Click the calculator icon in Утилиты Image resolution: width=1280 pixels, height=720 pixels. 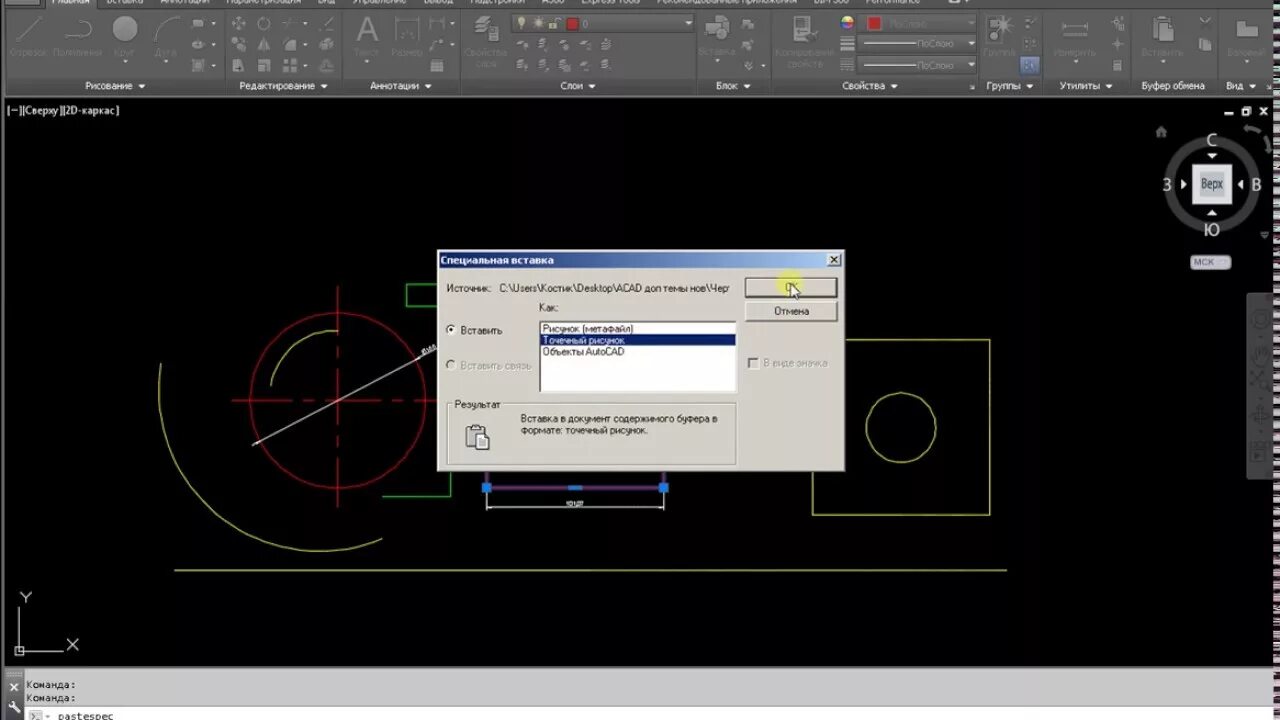pyautogui.click(x=1118, y=65)
